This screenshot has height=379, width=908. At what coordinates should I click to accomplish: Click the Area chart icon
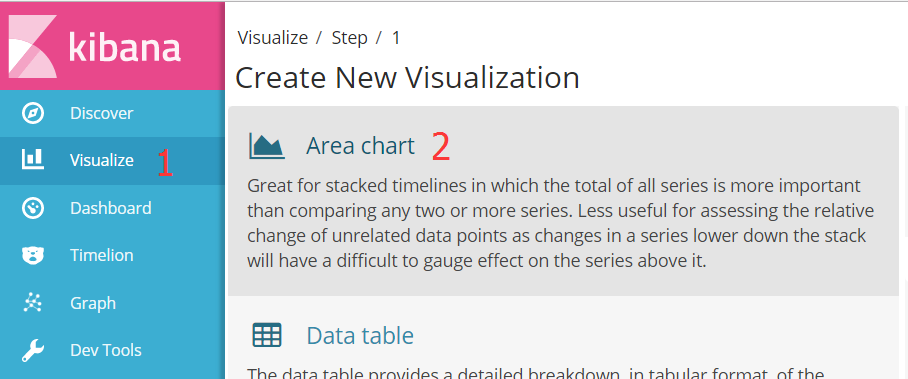pos(267,146)
